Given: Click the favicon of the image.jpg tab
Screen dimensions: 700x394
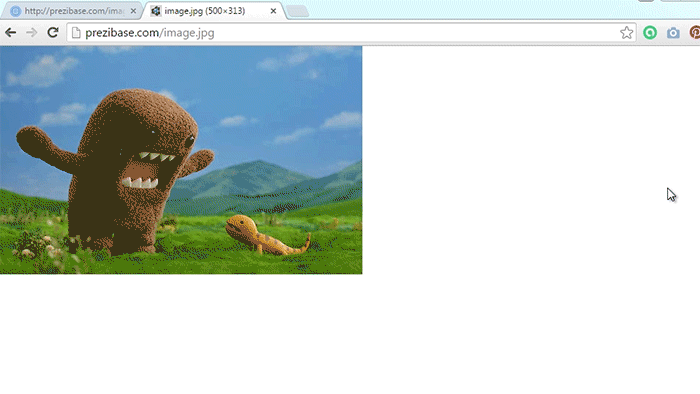Looking at the screenshot, I should (155, 11).
